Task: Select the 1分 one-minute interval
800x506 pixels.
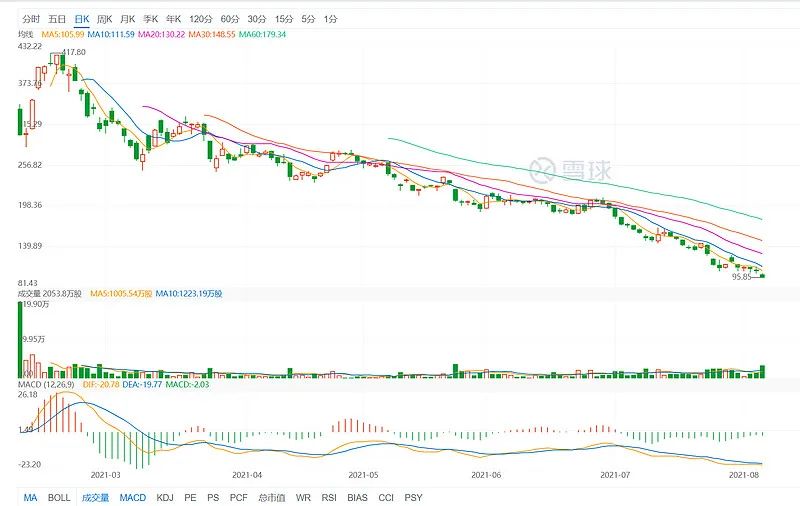Action: pos(330,19)
